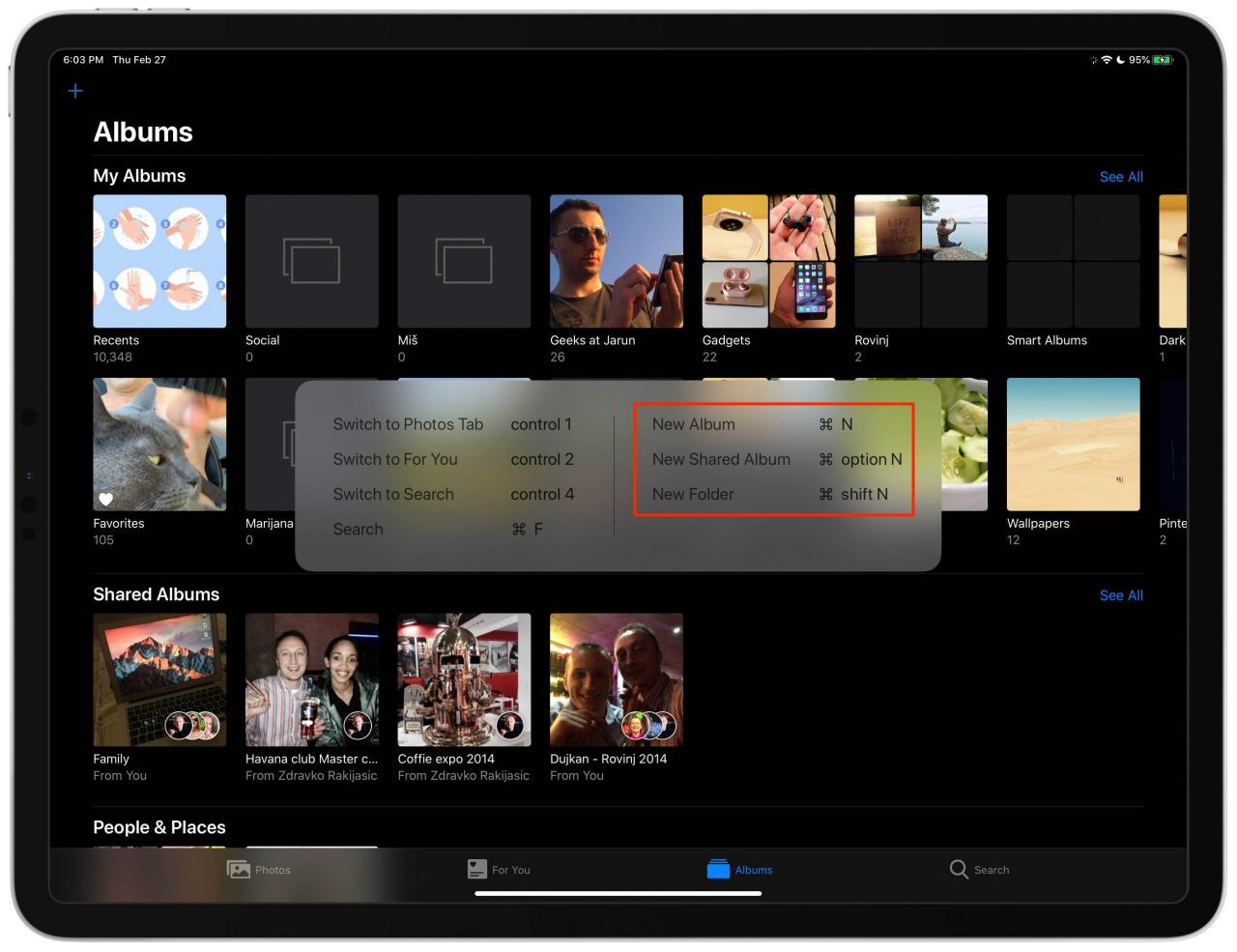This screenshot has width=1237, height=952.
Task: Tap the Albums folder icon
Action: 718,870
